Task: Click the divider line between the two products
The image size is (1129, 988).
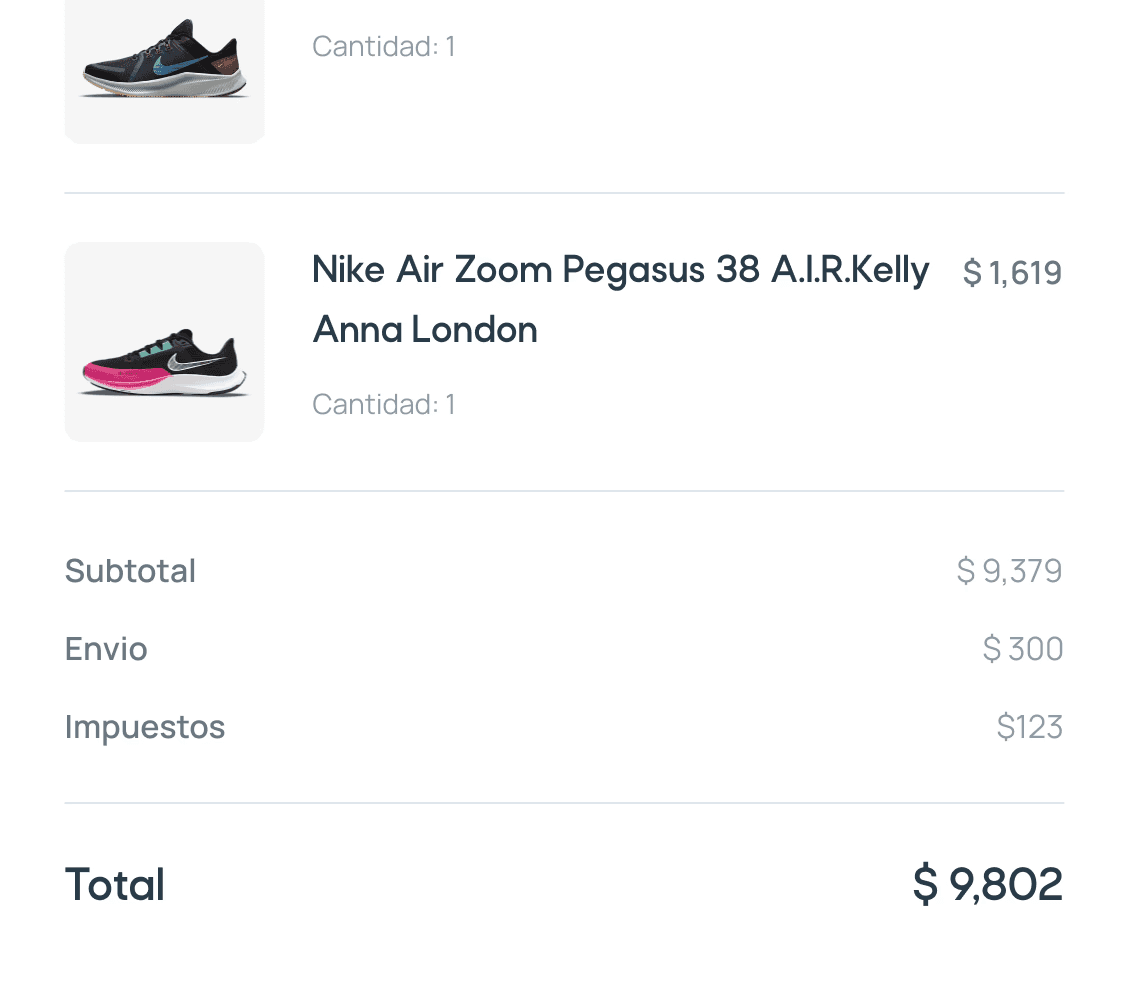Action: pos(564,193)
